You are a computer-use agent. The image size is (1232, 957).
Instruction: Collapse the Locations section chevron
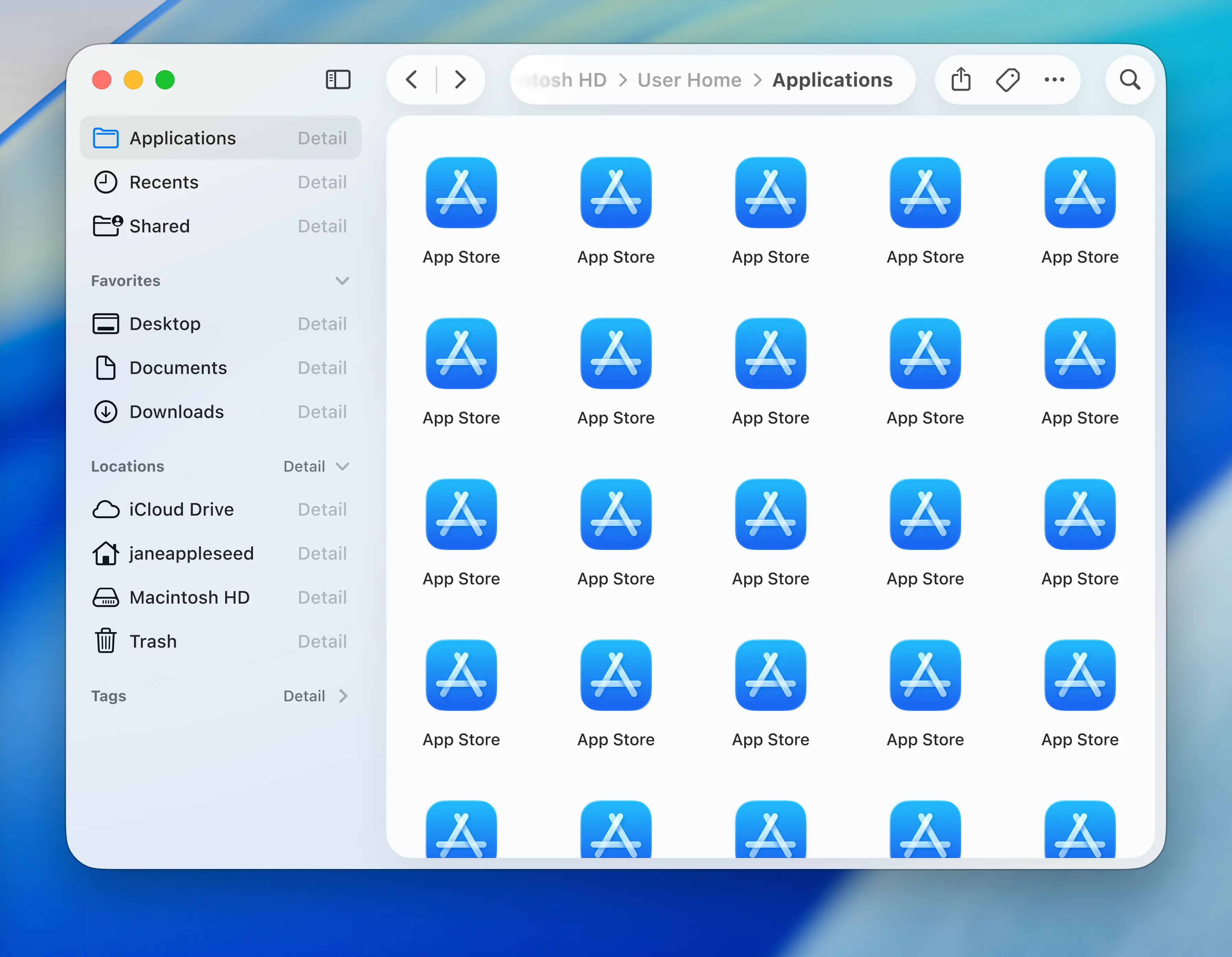342,466
